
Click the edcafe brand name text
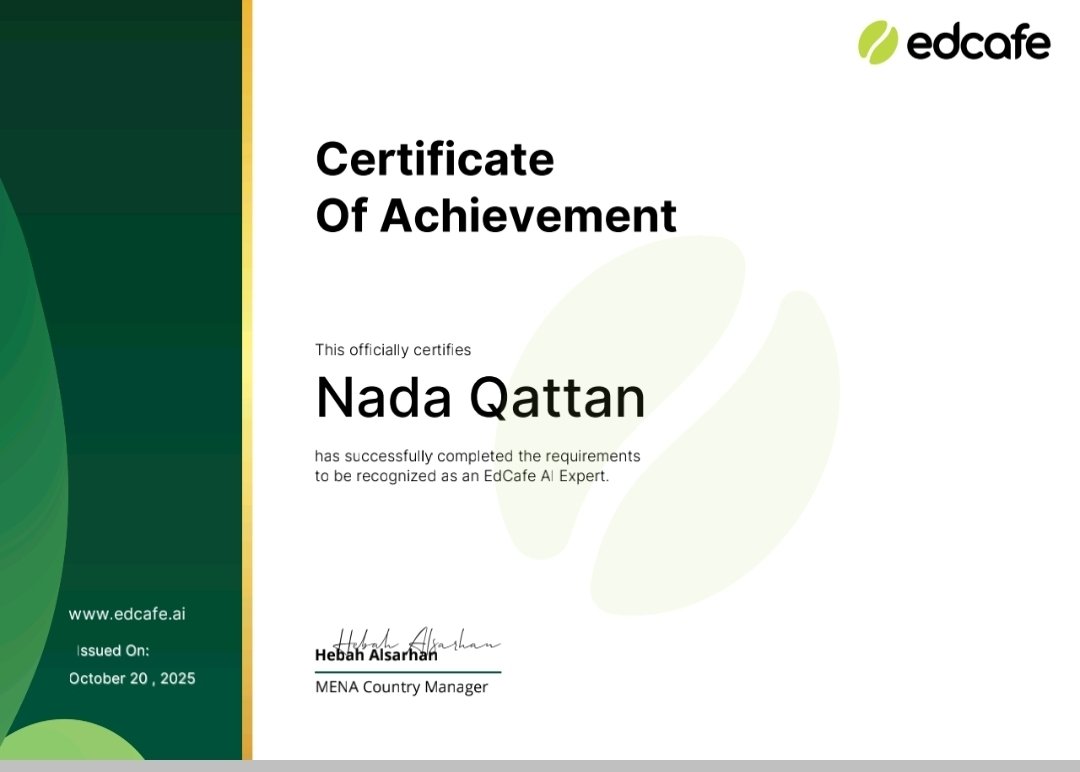pyautogui.click(x=978, y=43)
